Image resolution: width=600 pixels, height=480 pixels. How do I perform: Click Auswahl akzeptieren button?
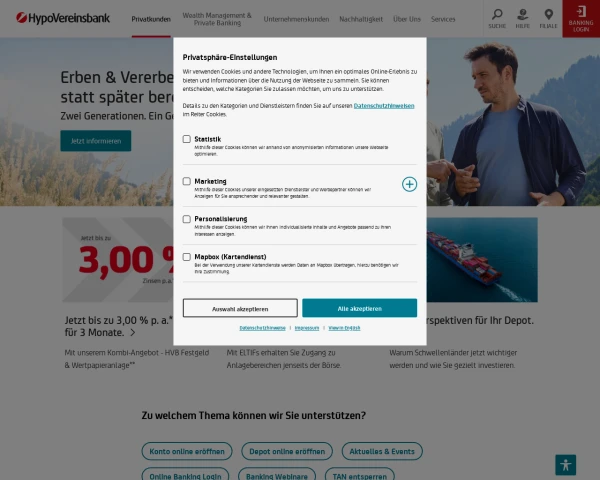coord(240,308)
